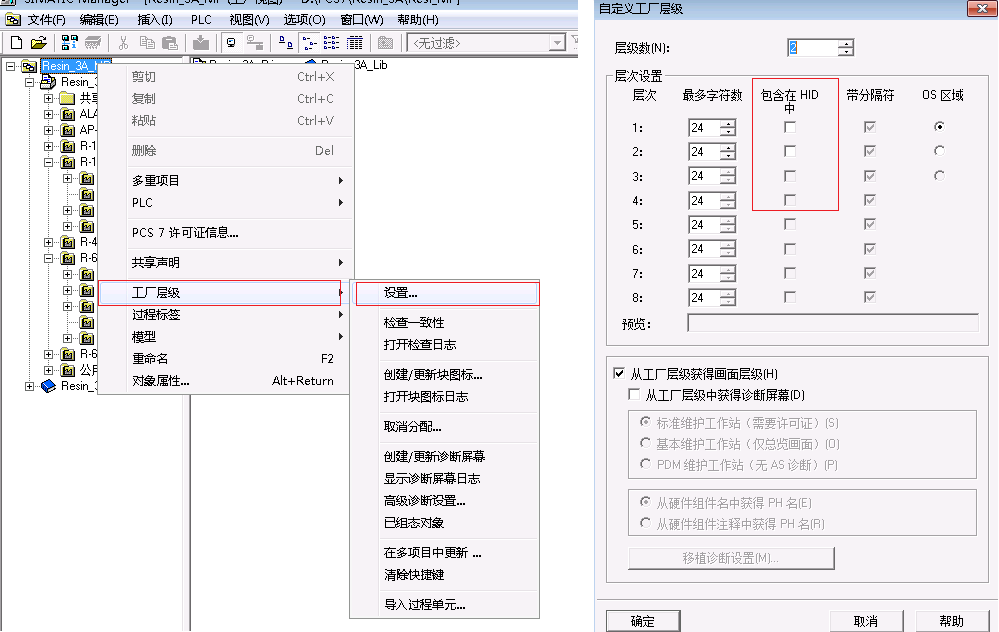This screenshot has width=999, height=632.
Task: Select OS area radio button for level 2
Action: tap(938, 151)
